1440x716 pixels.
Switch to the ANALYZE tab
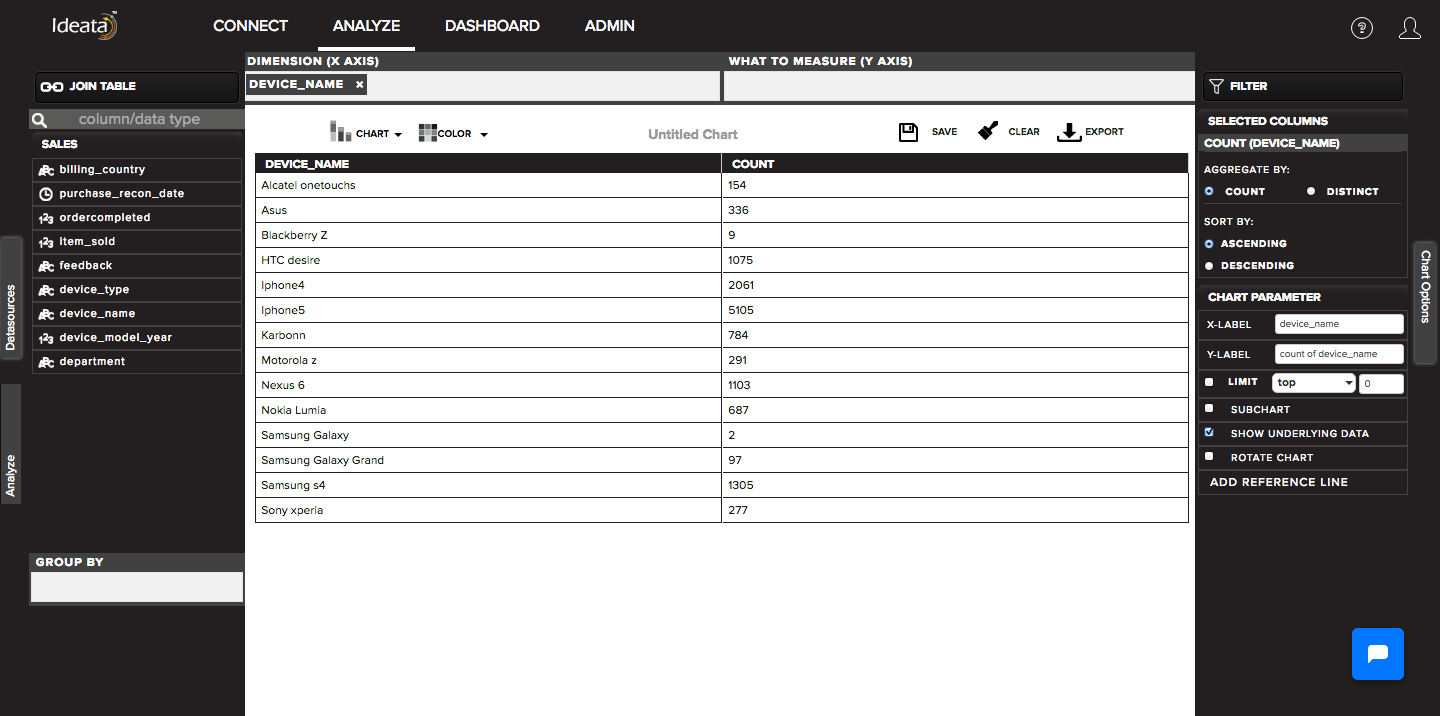tap(366, 26)
